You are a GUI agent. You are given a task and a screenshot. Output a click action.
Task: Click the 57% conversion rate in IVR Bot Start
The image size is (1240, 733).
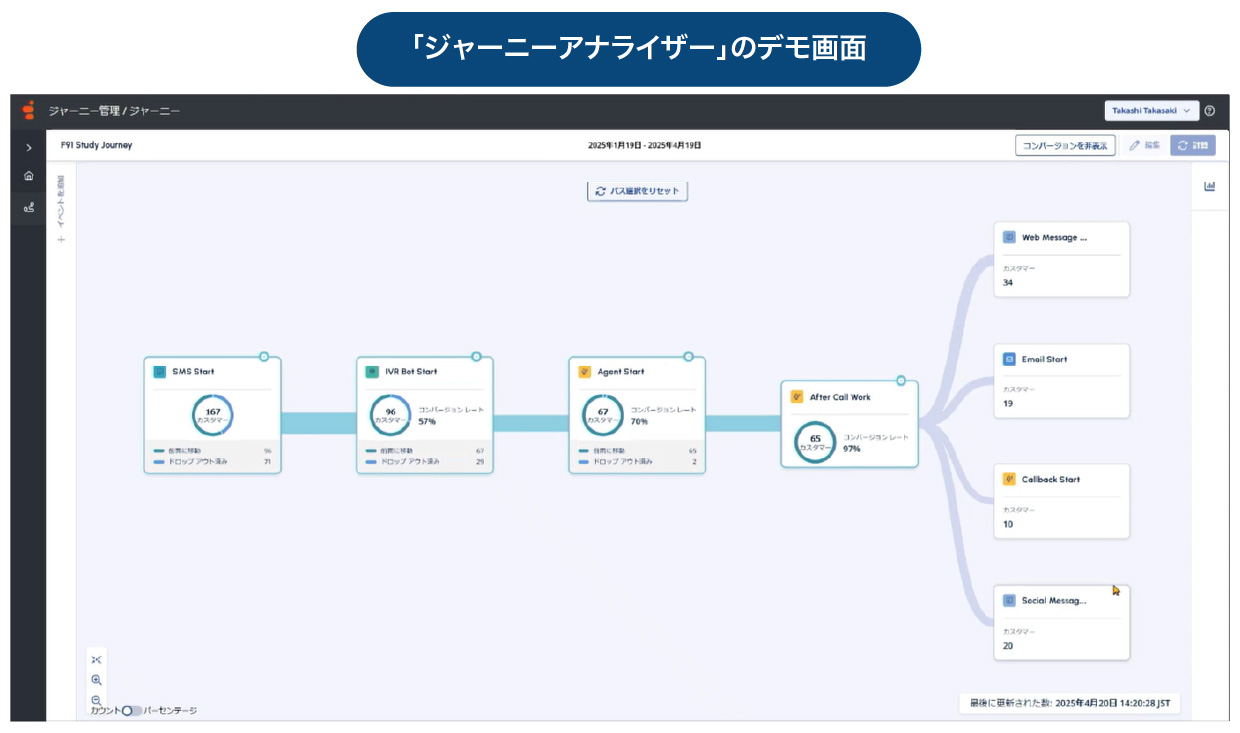pos(429,421)
